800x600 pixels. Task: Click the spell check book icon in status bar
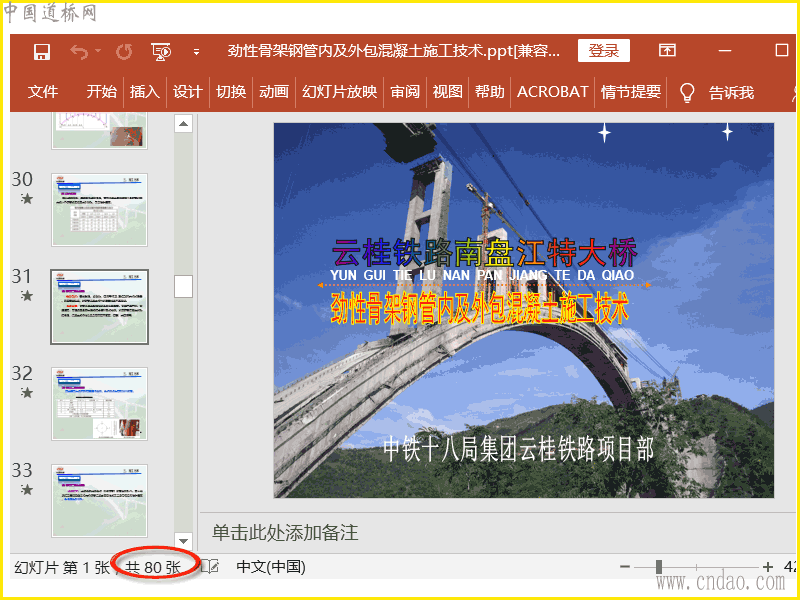pyautogui.click(x=210, y=566)
